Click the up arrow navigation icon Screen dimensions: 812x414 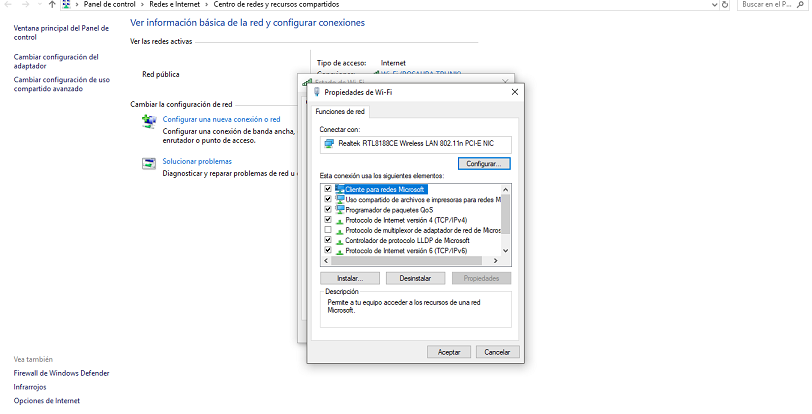pyautogui.click(x=52, y=4)
